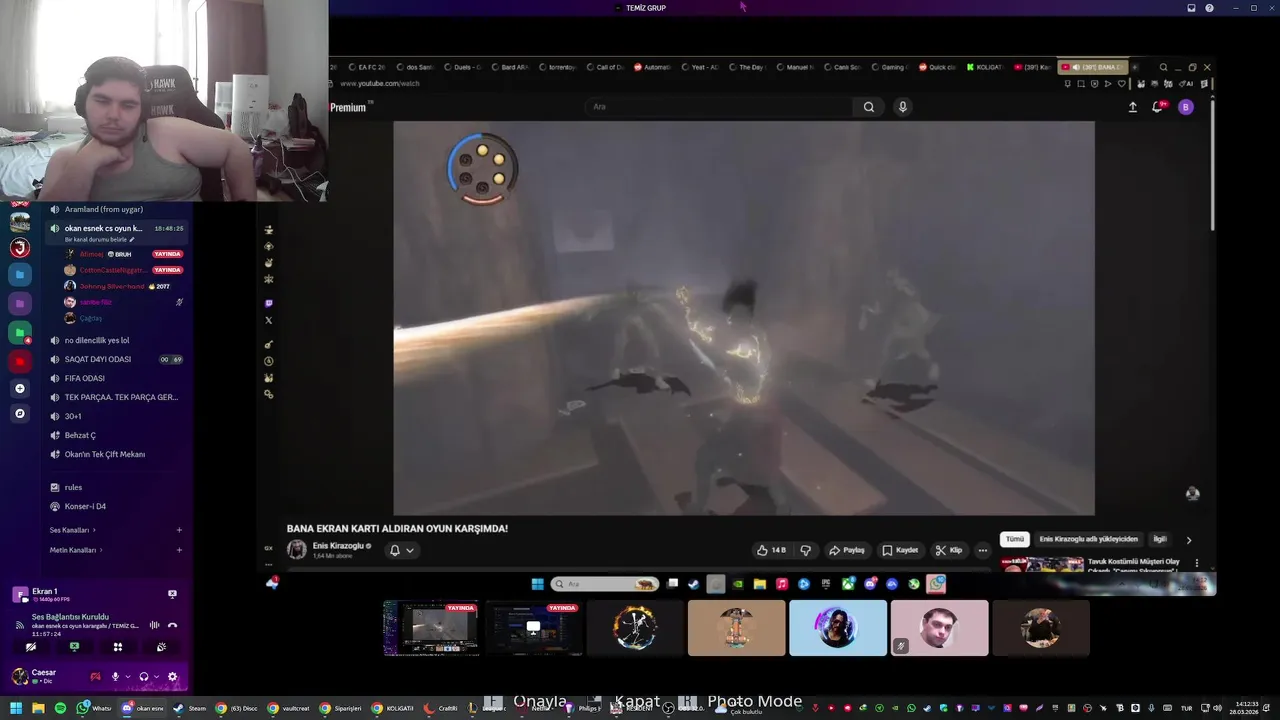
Task: Open the microphone input options arrow
Action: pyautogui.click(x=127, y=677)
